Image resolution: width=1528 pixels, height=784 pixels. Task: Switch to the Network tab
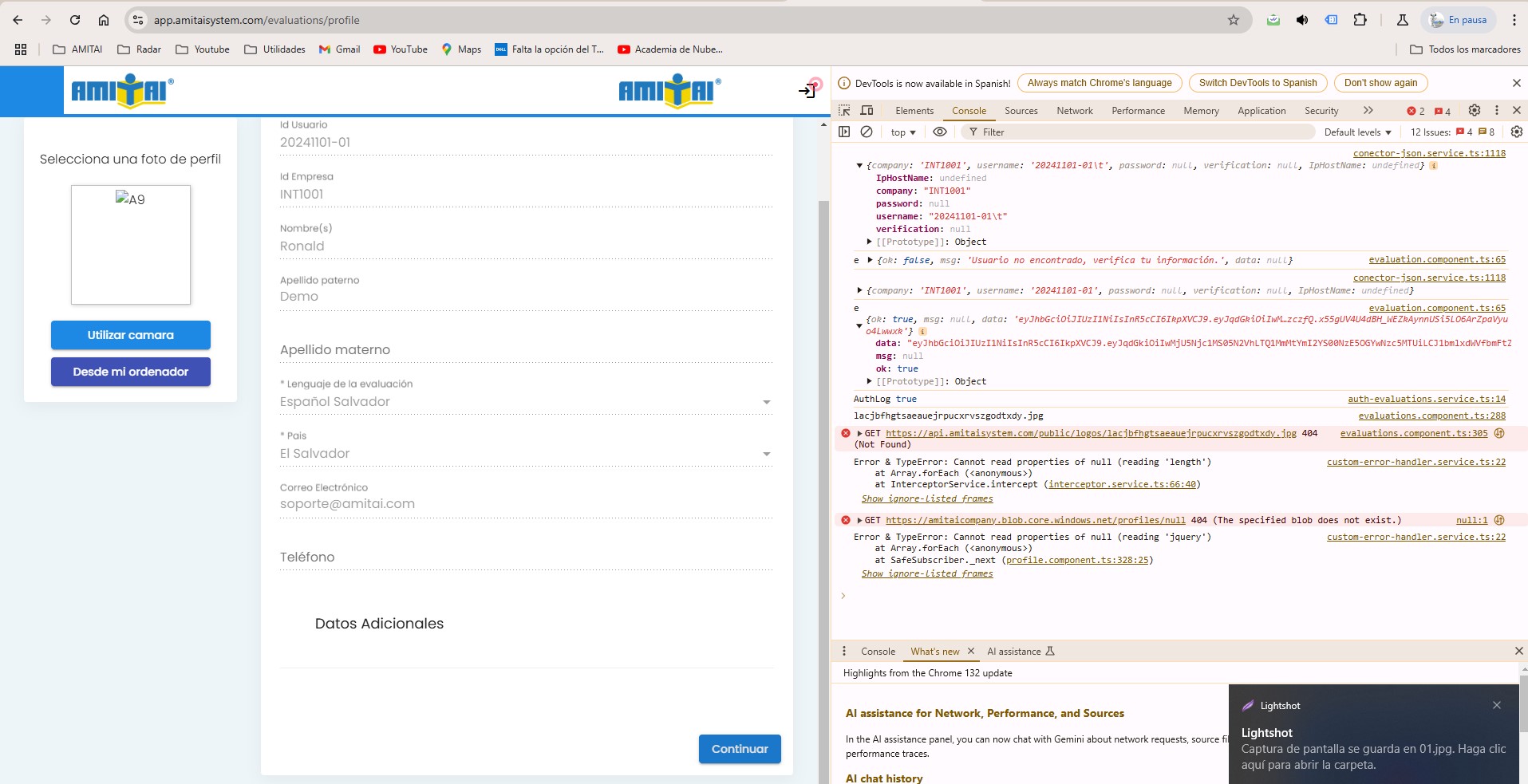pos(1074,111)
